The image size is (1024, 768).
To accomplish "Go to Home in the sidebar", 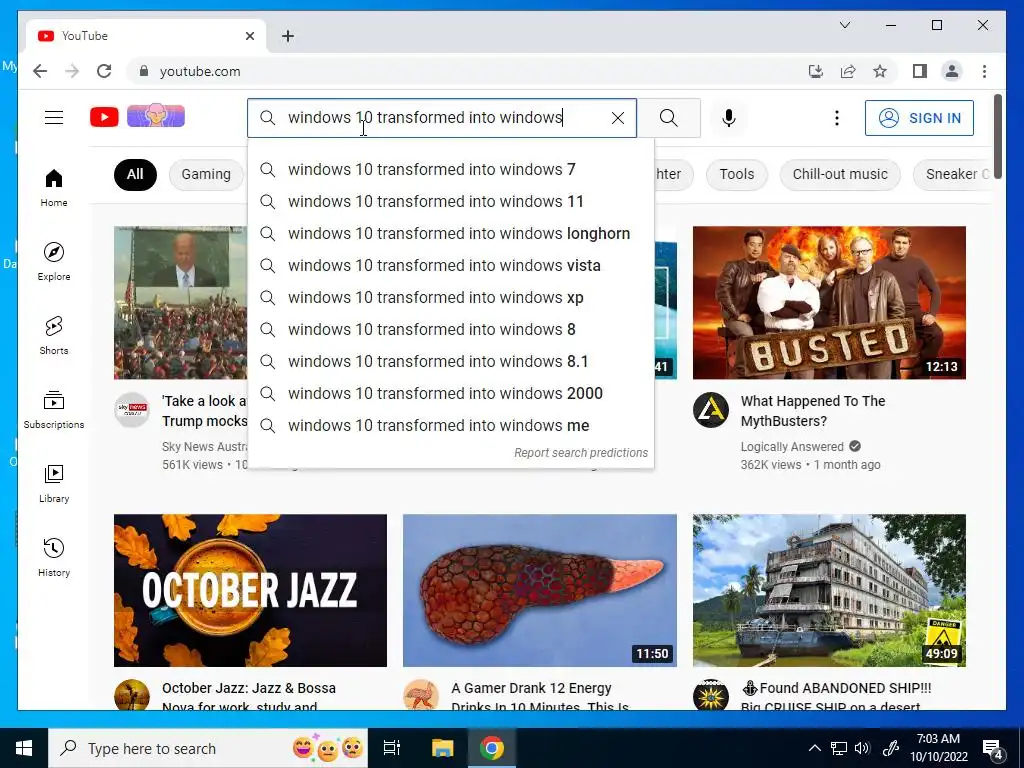I will [x=54, y=188].
